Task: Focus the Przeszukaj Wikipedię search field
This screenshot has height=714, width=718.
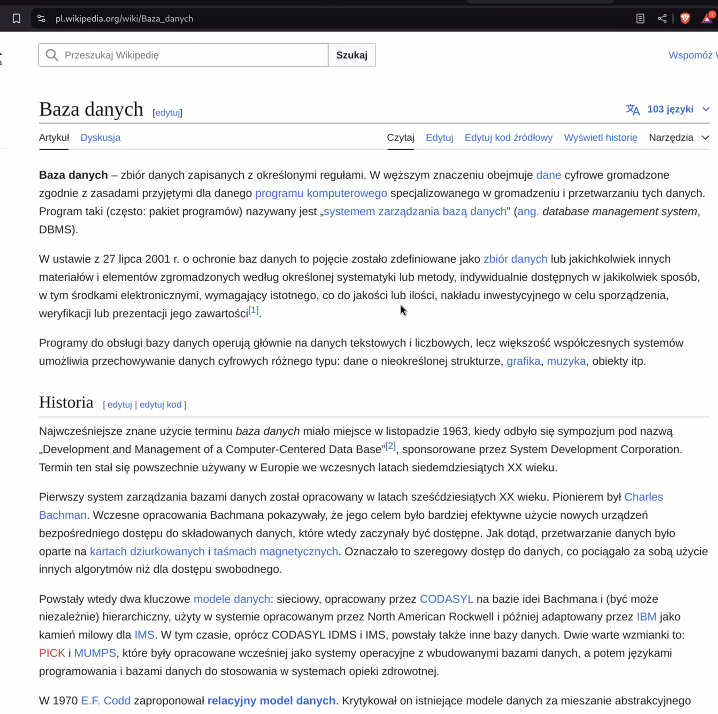Action: tap(183, 55)
